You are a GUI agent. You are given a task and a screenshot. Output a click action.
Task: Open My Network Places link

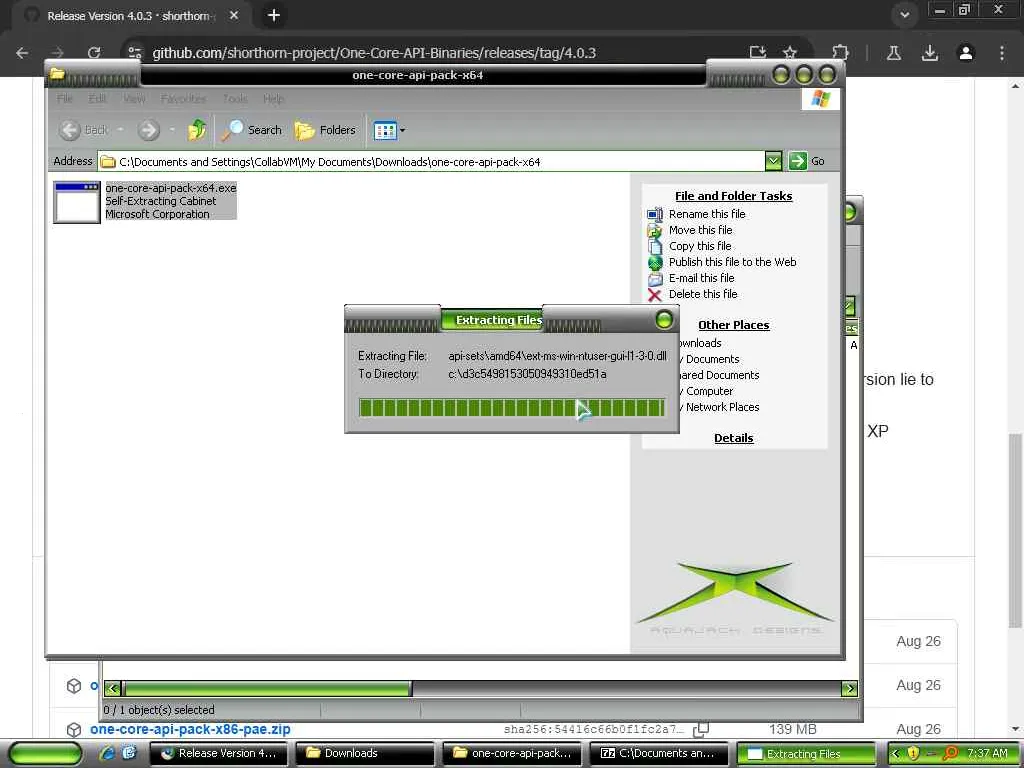pyautogui.click(x=720, y=407)
